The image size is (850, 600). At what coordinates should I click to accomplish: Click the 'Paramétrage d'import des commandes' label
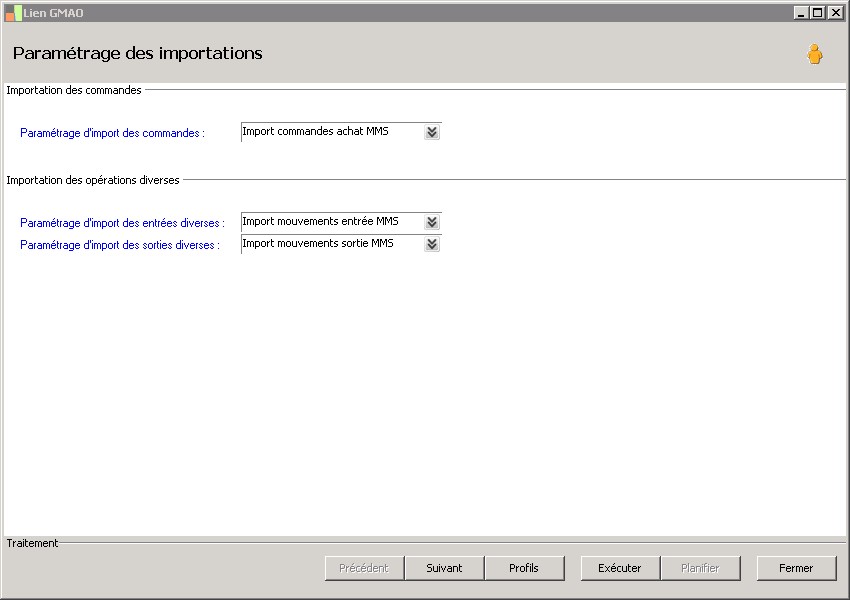click(112, 133)
